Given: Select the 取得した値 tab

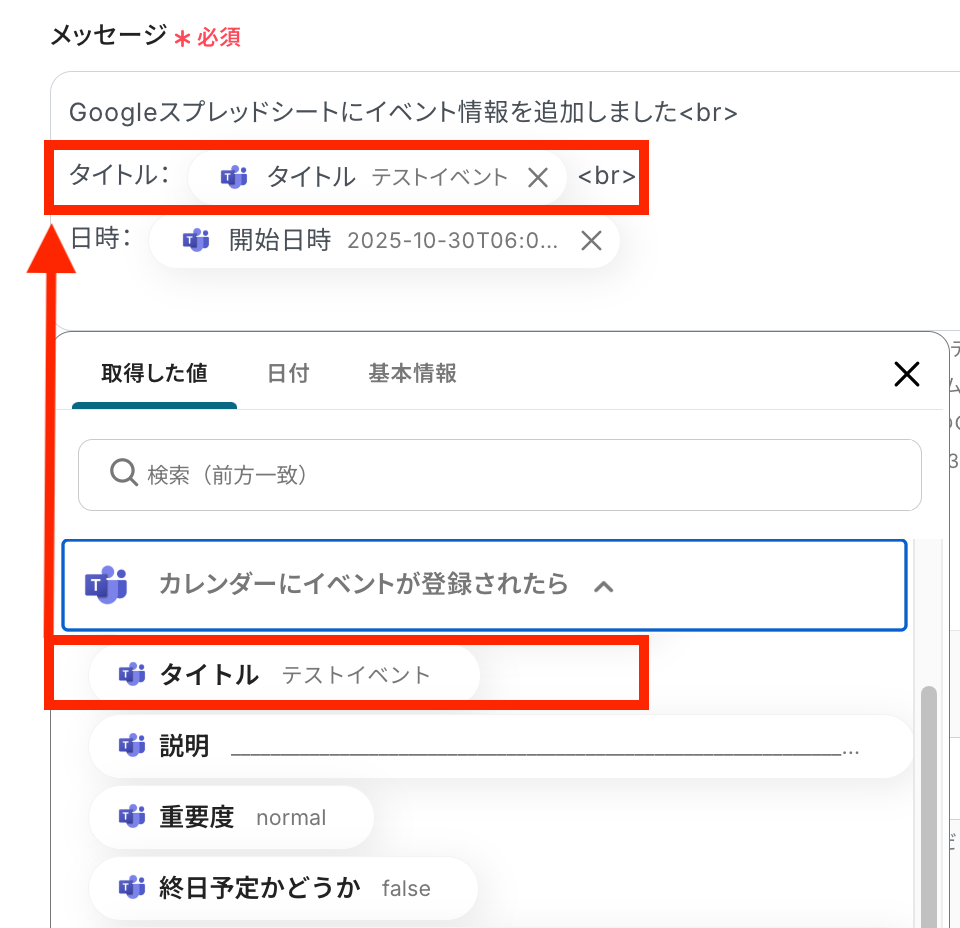Looking at the screenshot, I should [154, 374].
